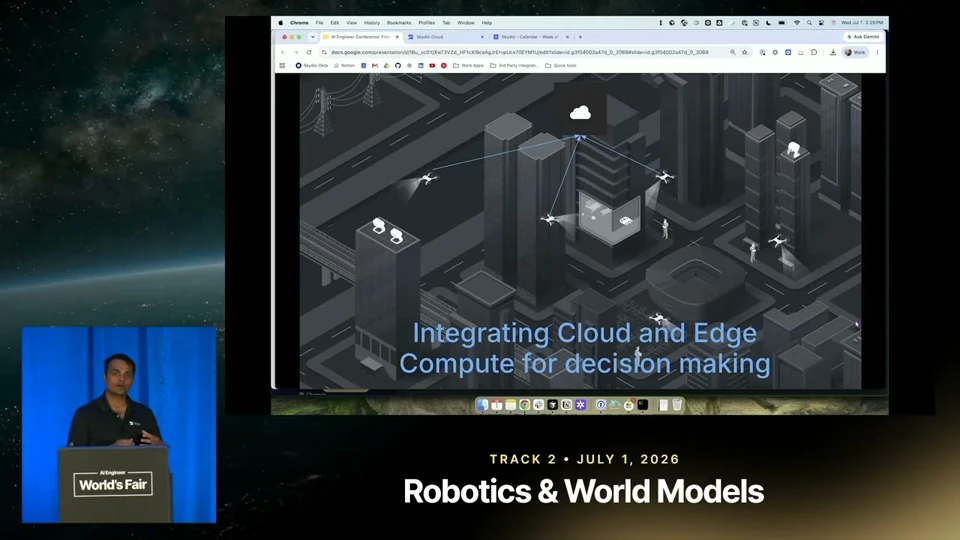Viewport: 960px width, 540px height.
Task: Open the Work profile button
Action: 855,52
